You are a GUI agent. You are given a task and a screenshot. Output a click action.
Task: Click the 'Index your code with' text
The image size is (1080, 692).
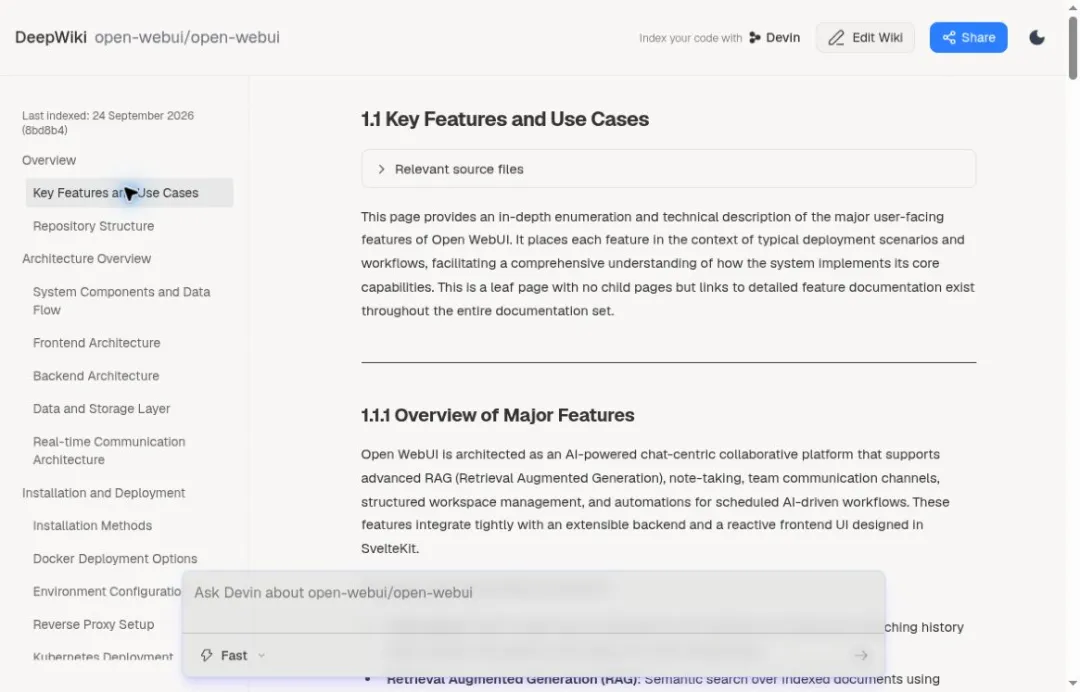click(690, 38)
